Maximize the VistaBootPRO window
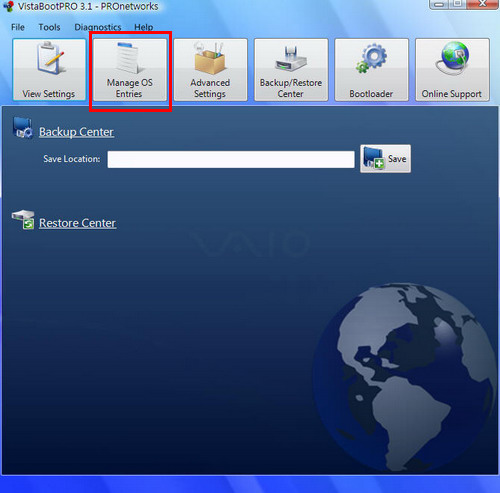The width and height of the screenshot is (500, 493). (458, 4)
